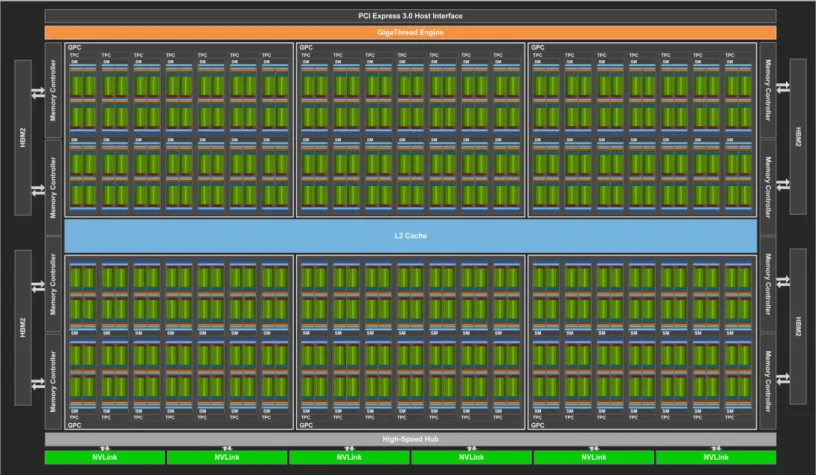
Task: Select the second NVLink block from left
Action: pyautogui.click(x=227, y=457)
